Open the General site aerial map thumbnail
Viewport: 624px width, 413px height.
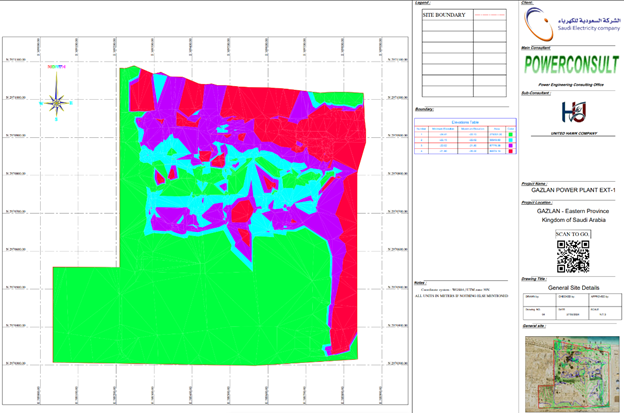[x=572, y=374]
